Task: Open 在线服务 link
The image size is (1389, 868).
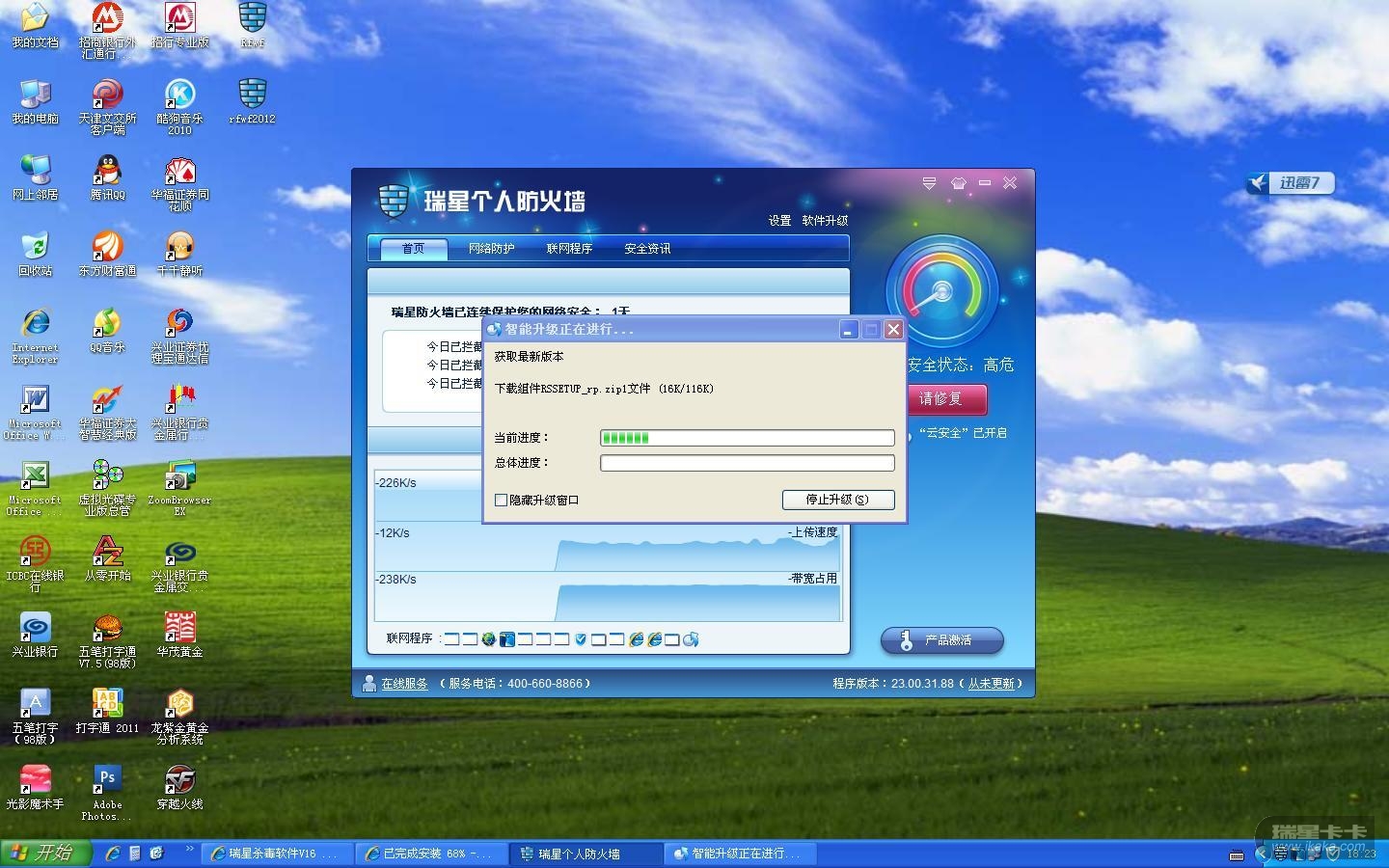Action: (404, 684)
